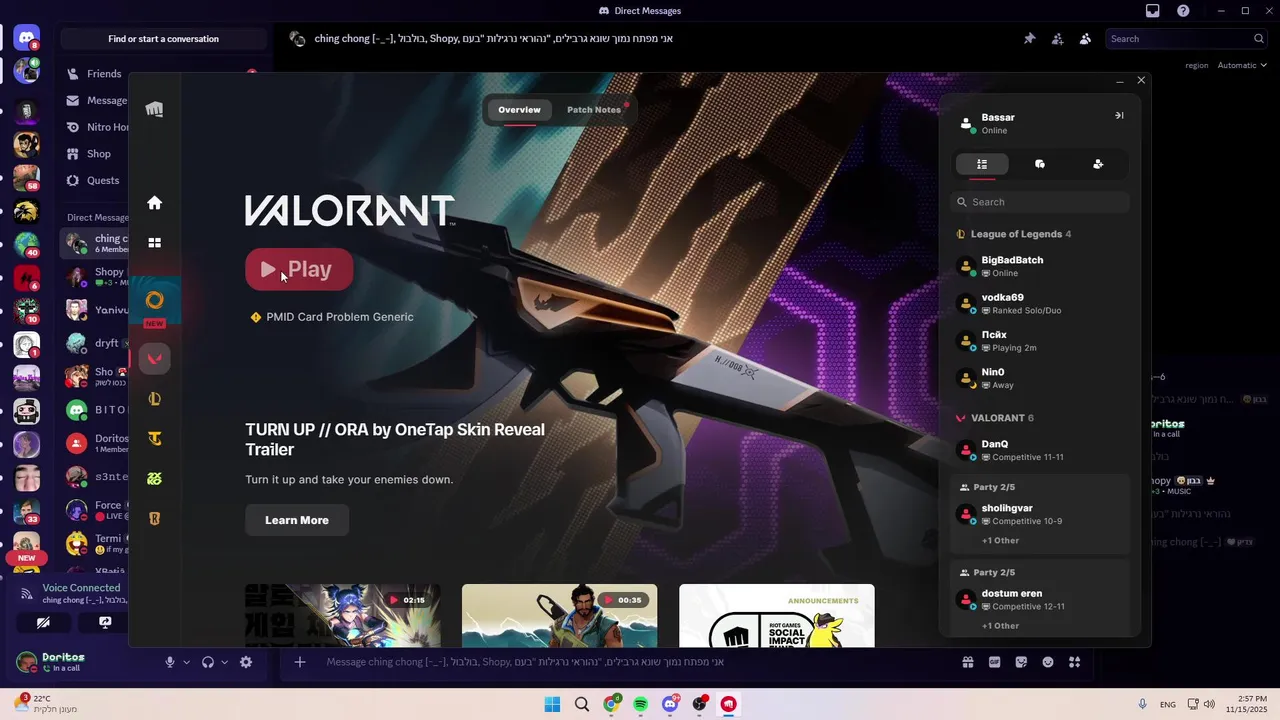1280x720 pixels.
Task: Click Bassar profile avatar in social panel
Action: tap(966, 123)
